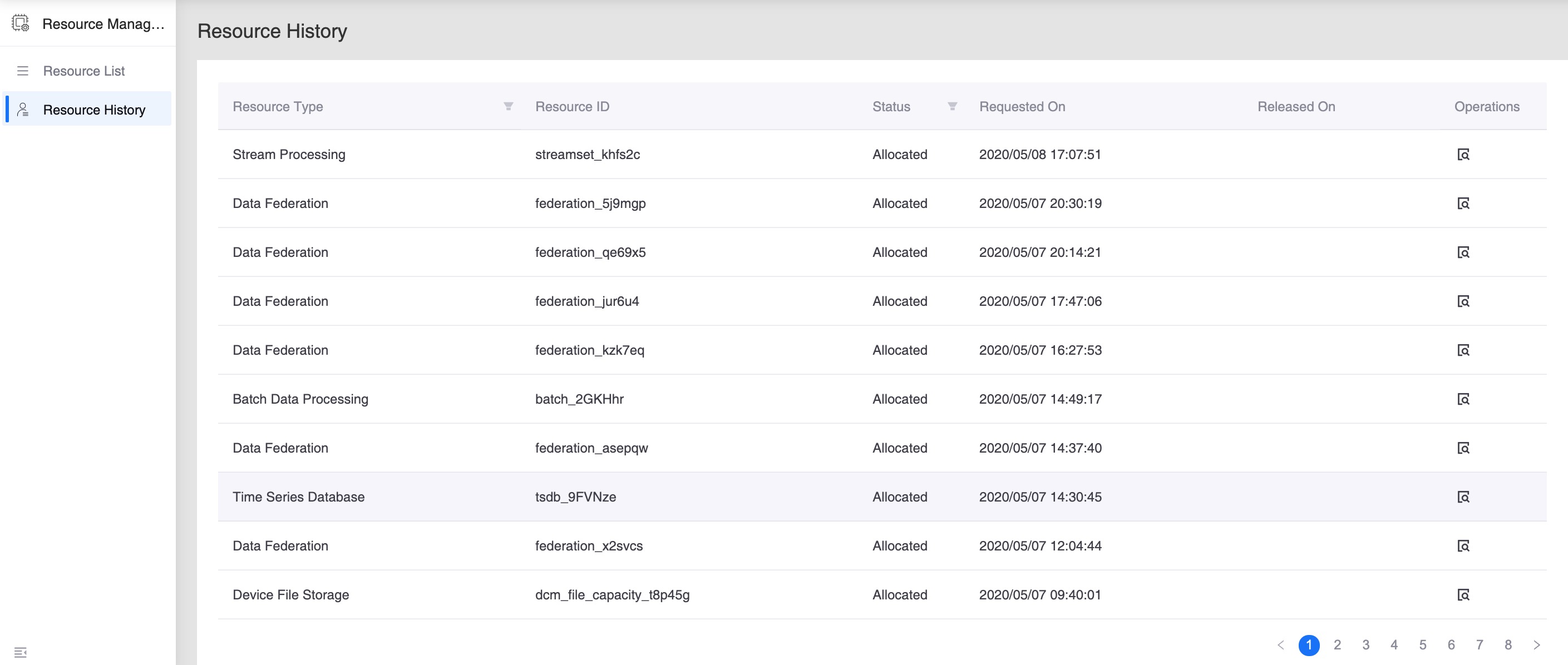Click Allocated status for batch_2GKHhr row

[900, 399]
